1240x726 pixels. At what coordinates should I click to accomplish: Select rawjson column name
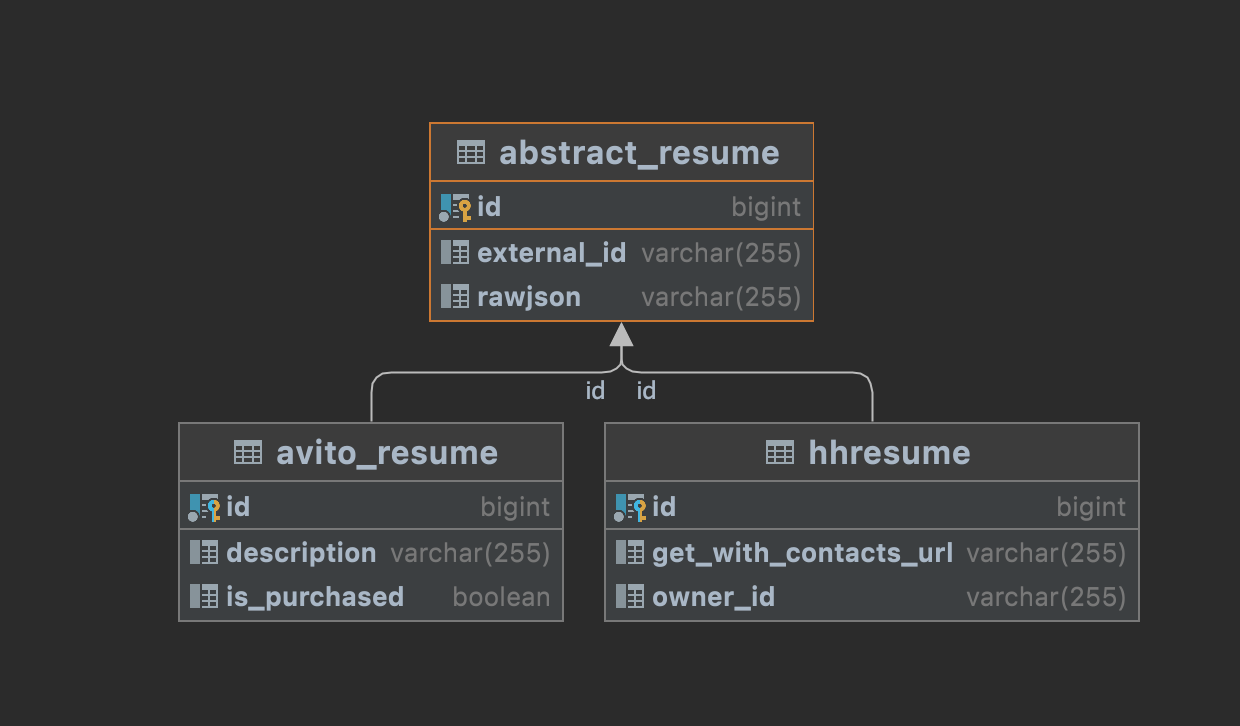pos(529,298)
